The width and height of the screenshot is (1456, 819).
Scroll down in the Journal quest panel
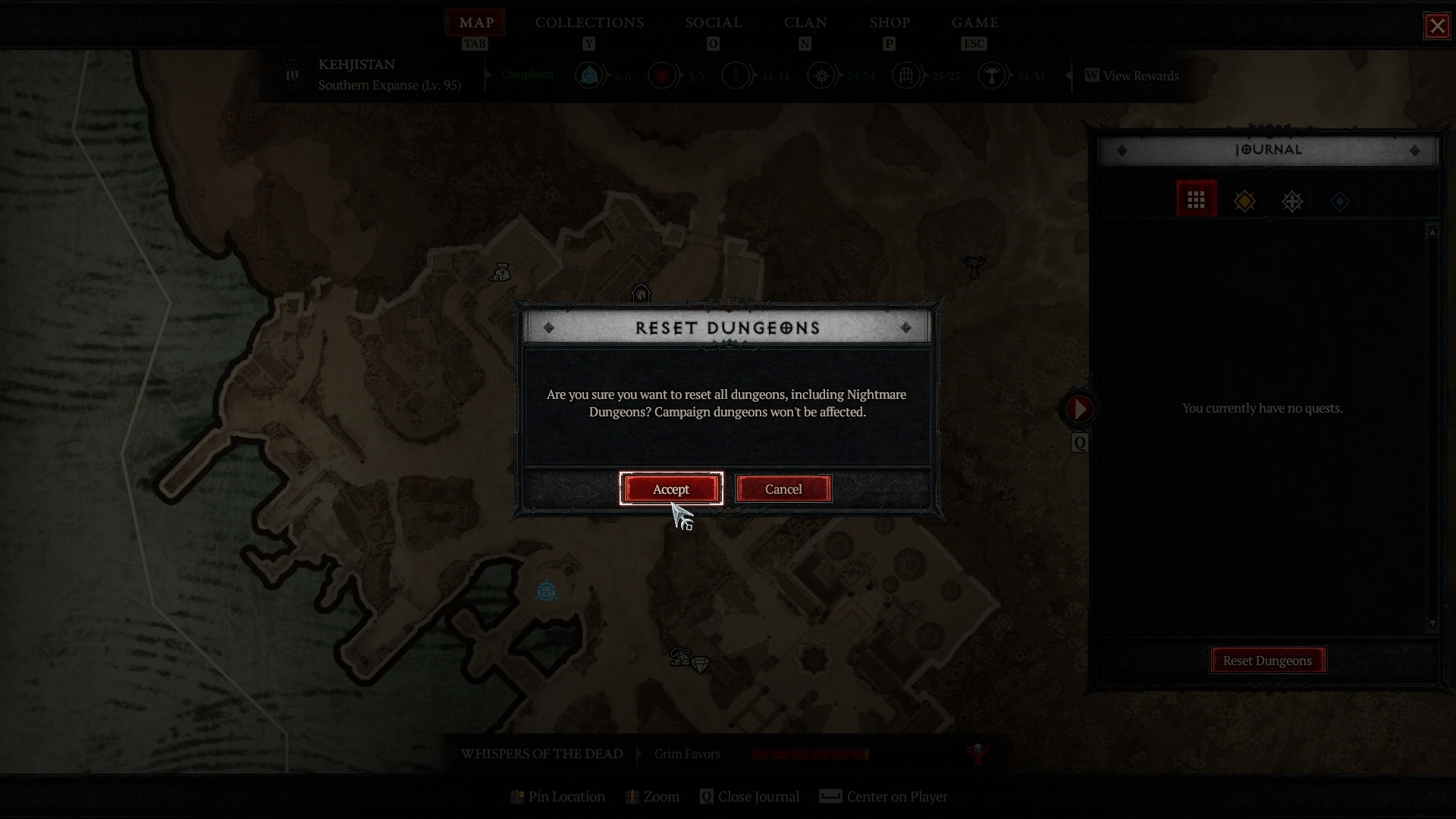(x=1433, y=631)
